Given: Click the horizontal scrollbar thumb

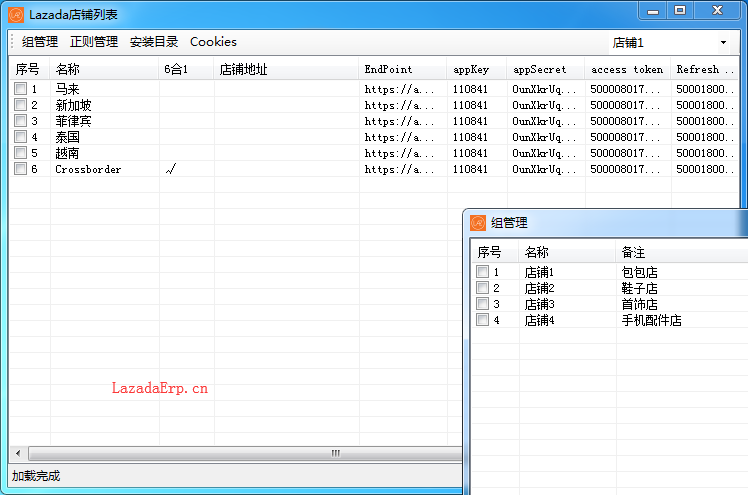Looking at the screenshot, I should [246, 453].
